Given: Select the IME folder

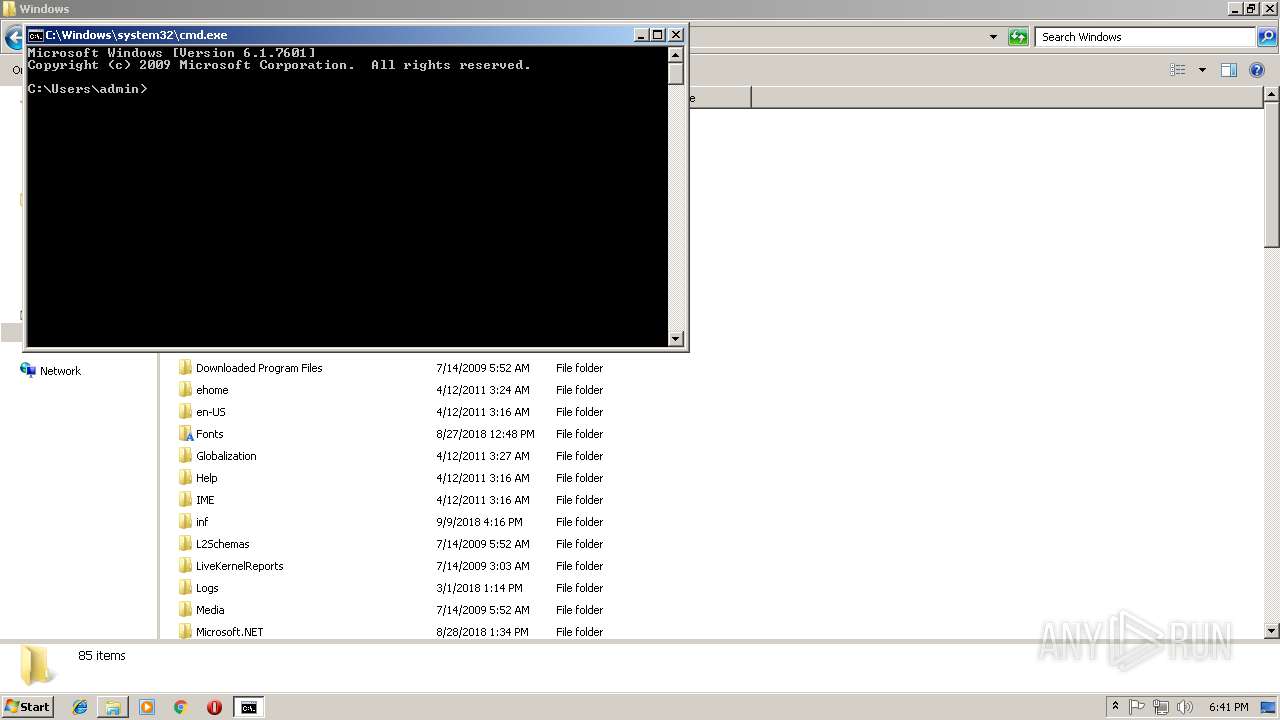Looking at the screenshot, I should coord(205,500).
